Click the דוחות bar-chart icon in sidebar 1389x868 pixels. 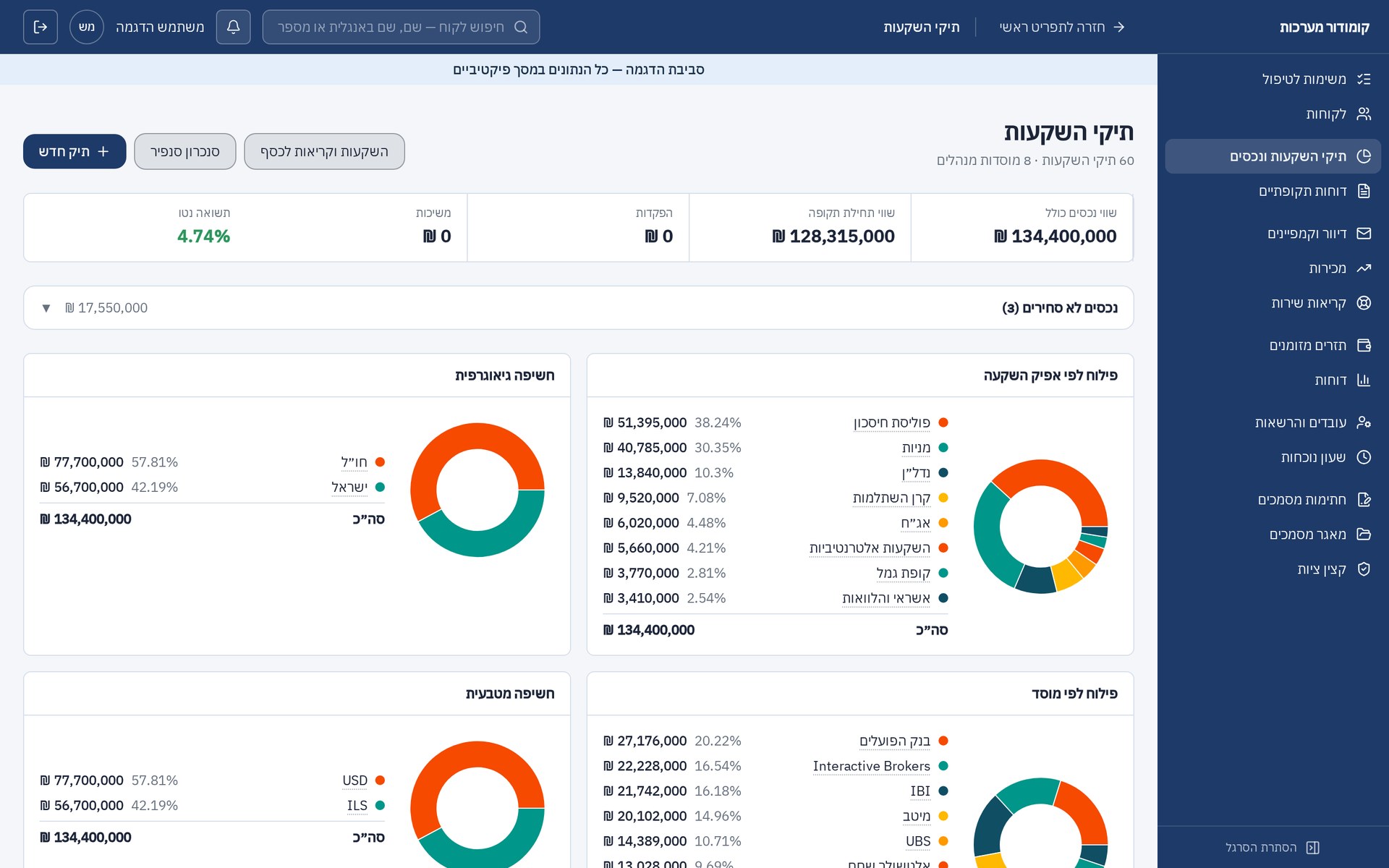[1364, 380]
